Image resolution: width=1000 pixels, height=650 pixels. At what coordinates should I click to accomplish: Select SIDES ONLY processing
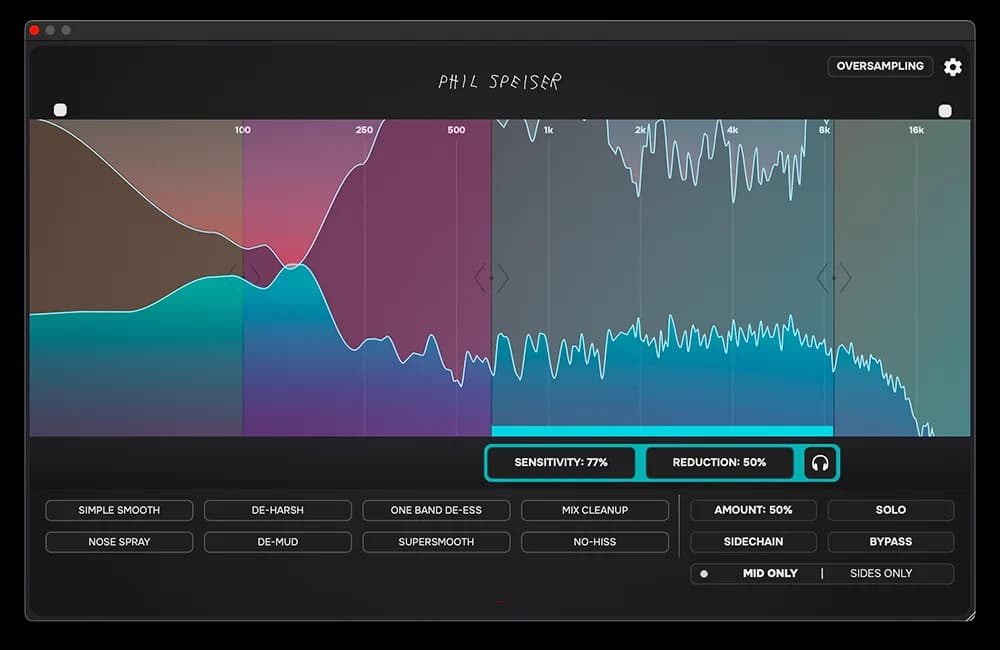[881, 573]
